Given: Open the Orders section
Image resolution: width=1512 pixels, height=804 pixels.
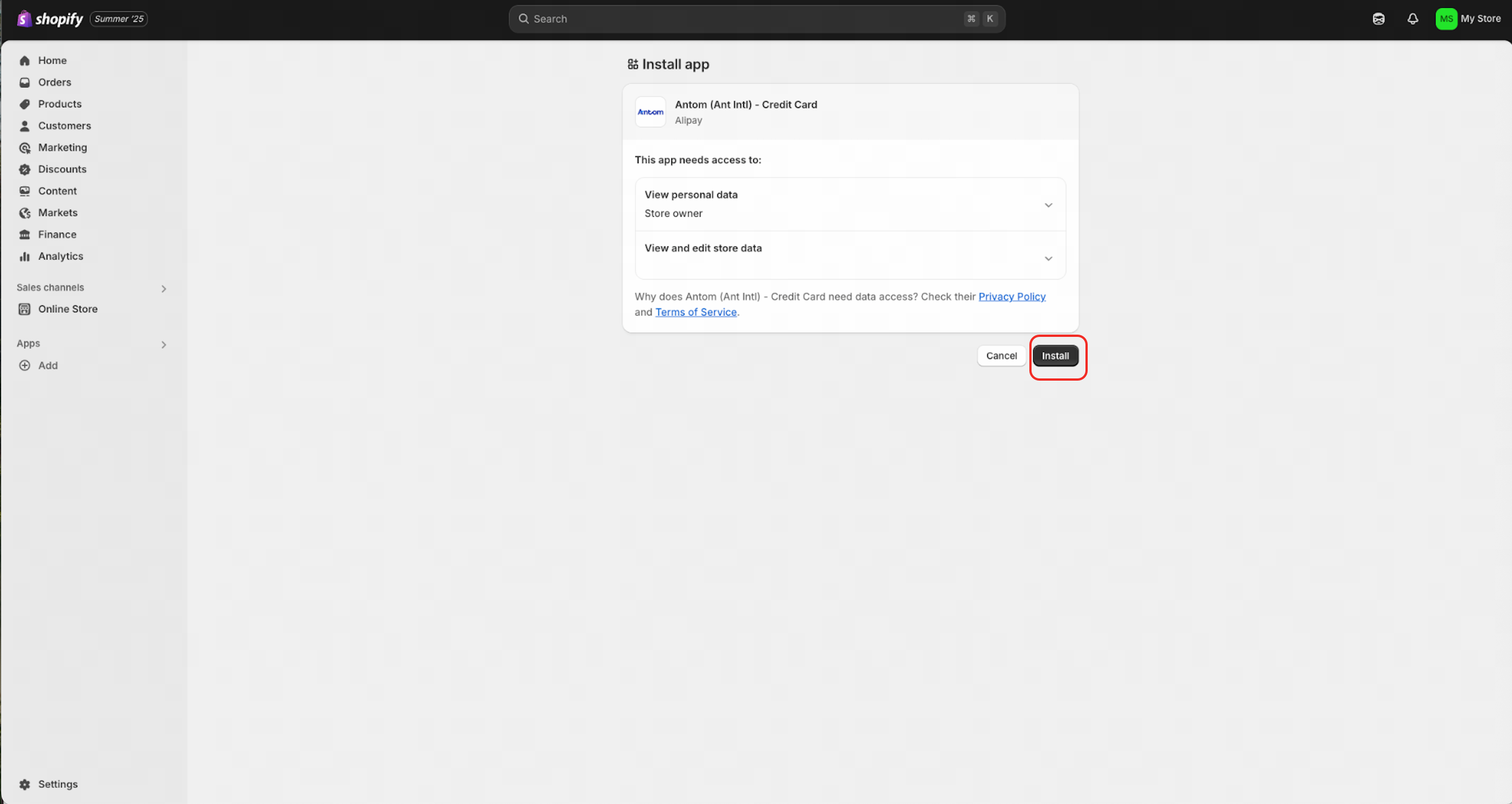Looking at the screenshot, I should point(54,82).
